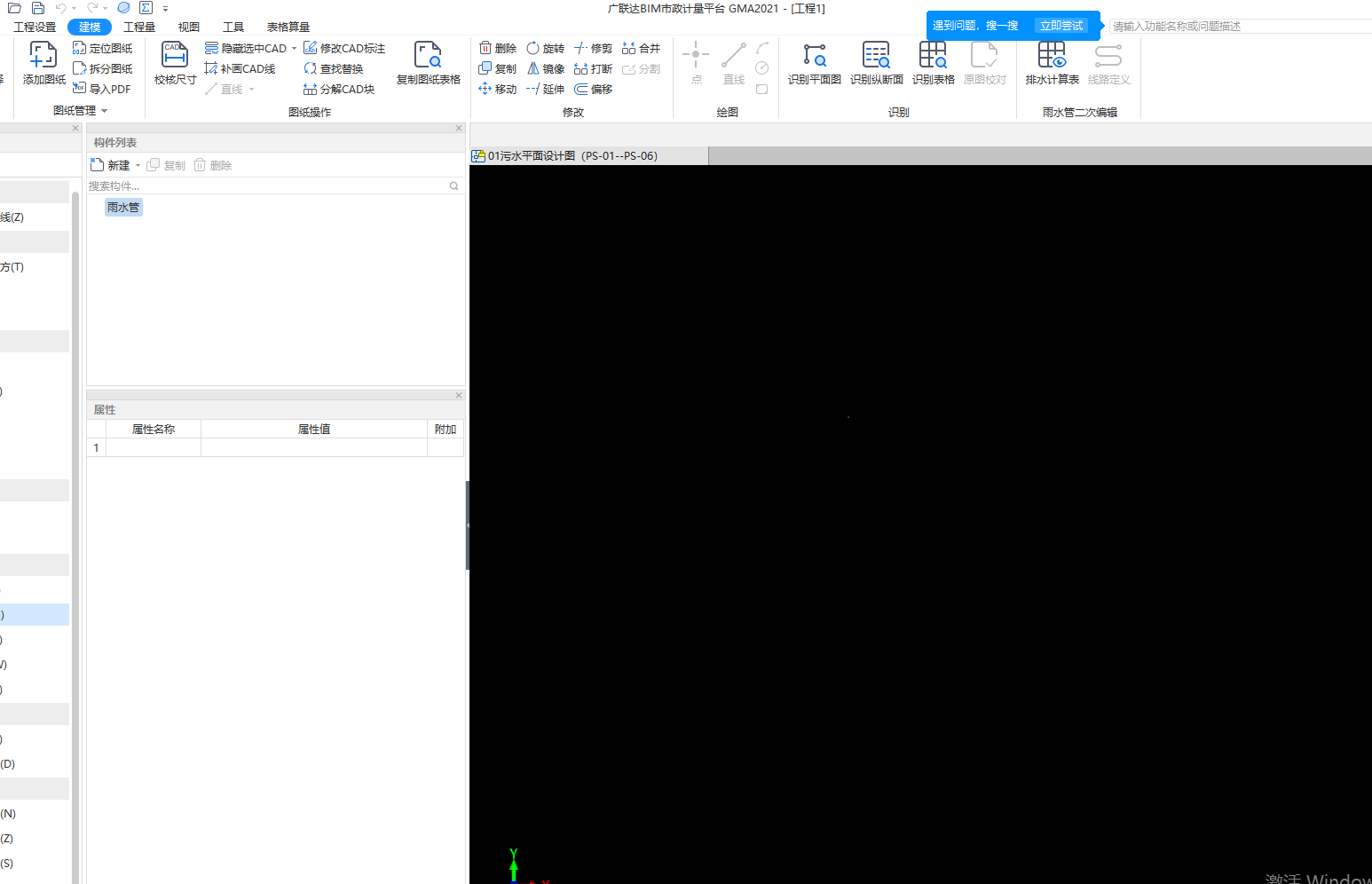The image size is (1372, 884).
Task: Click 隐藏选中CAD tool
Action: 246,48
